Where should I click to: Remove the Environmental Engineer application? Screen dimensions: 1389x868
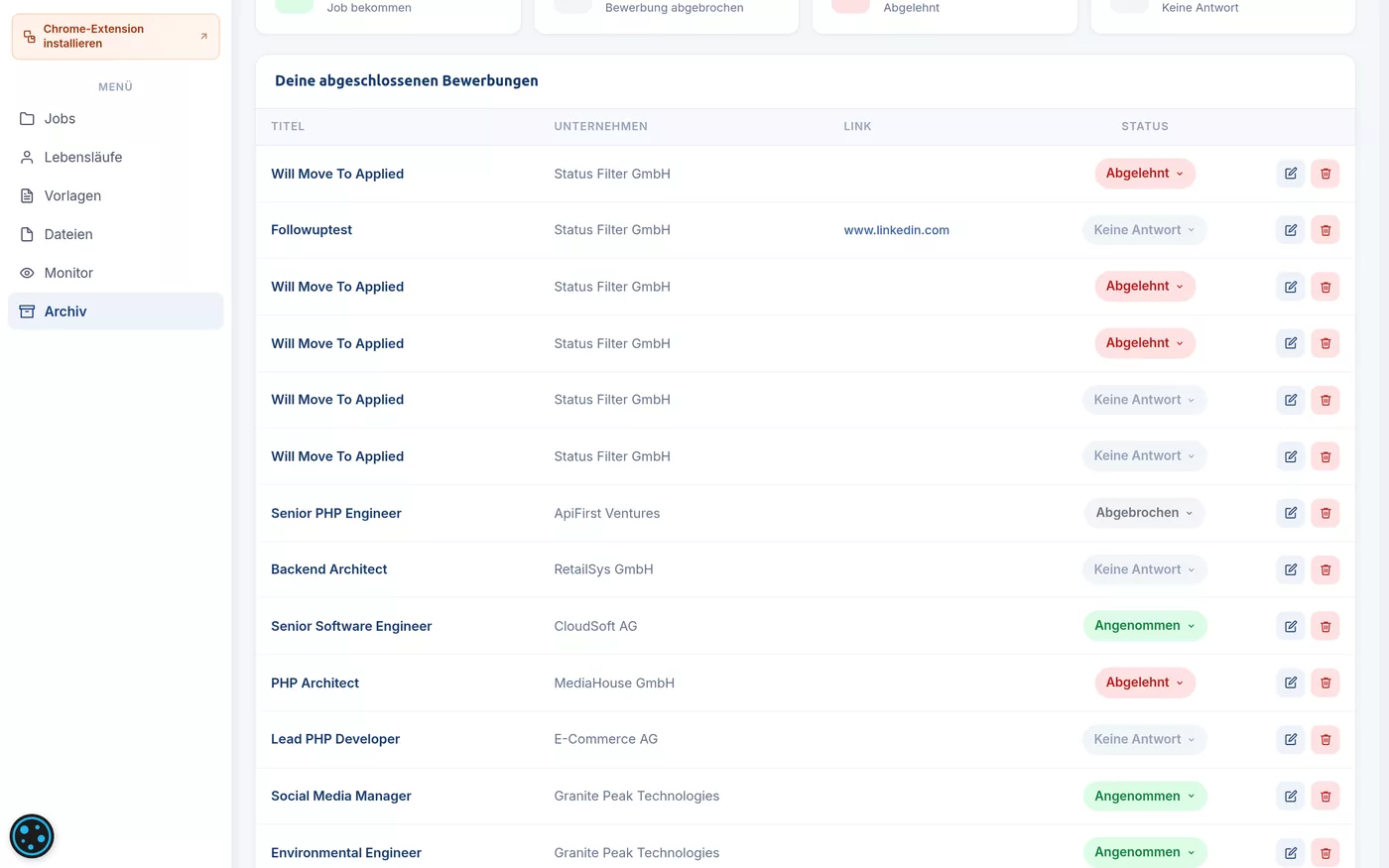pos(1326,852)
